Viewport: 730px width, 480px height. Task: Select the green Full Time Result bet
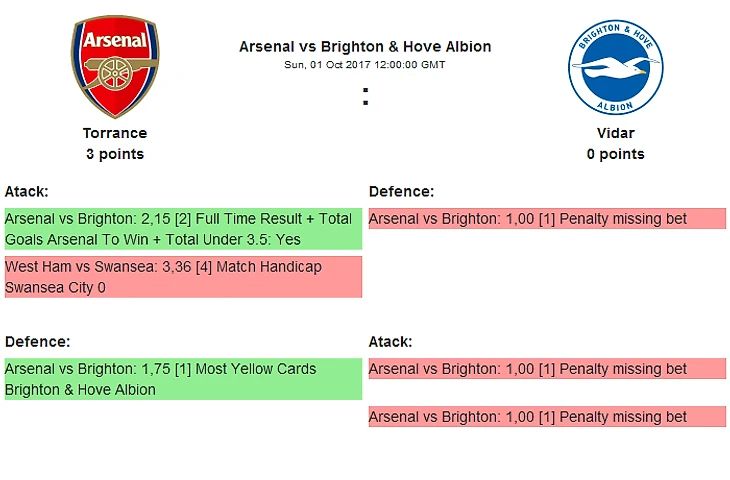coord(182,229)
